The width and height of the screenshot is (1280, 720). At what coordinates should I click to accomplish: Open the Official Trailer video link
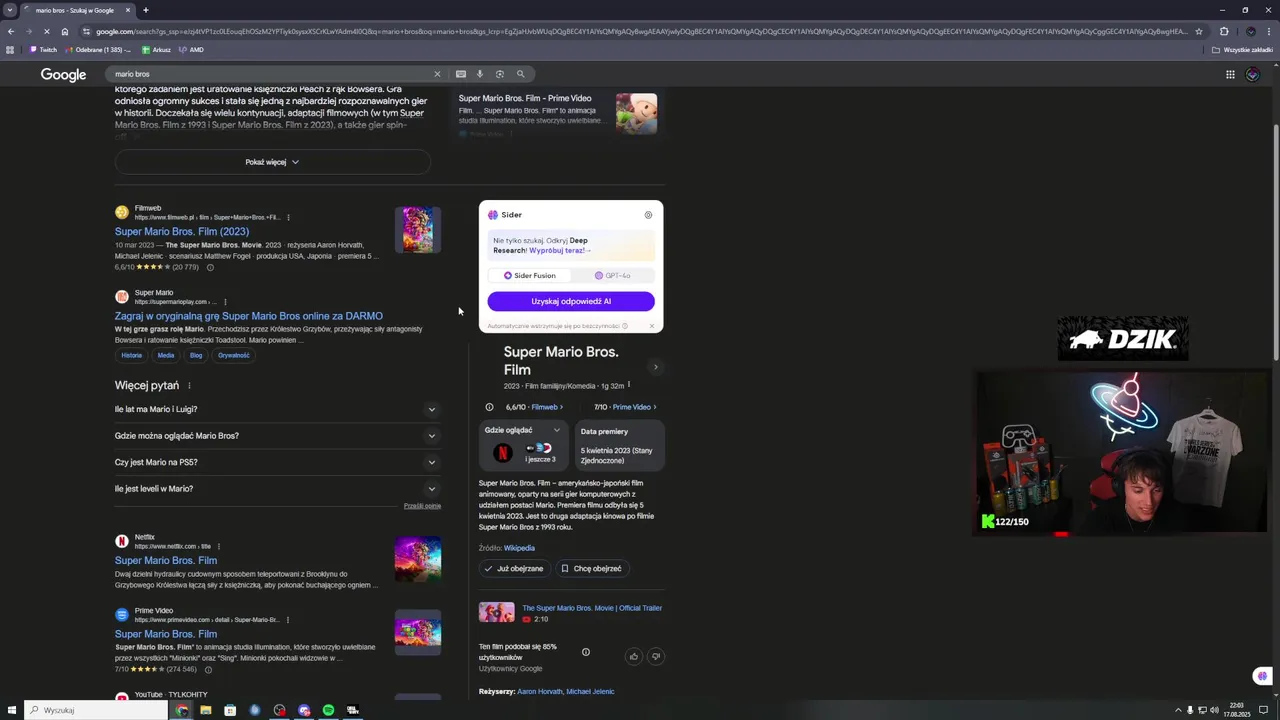coord(592,608)
